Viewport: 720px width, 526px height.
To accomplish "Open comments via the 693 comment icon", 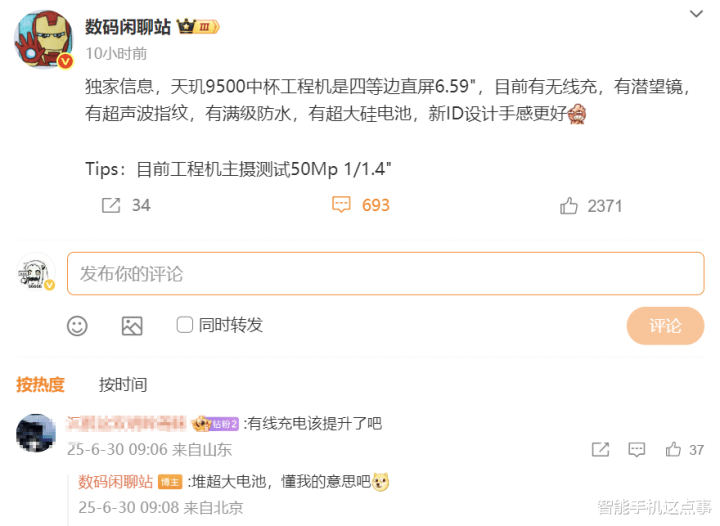I will pos(341,205).
